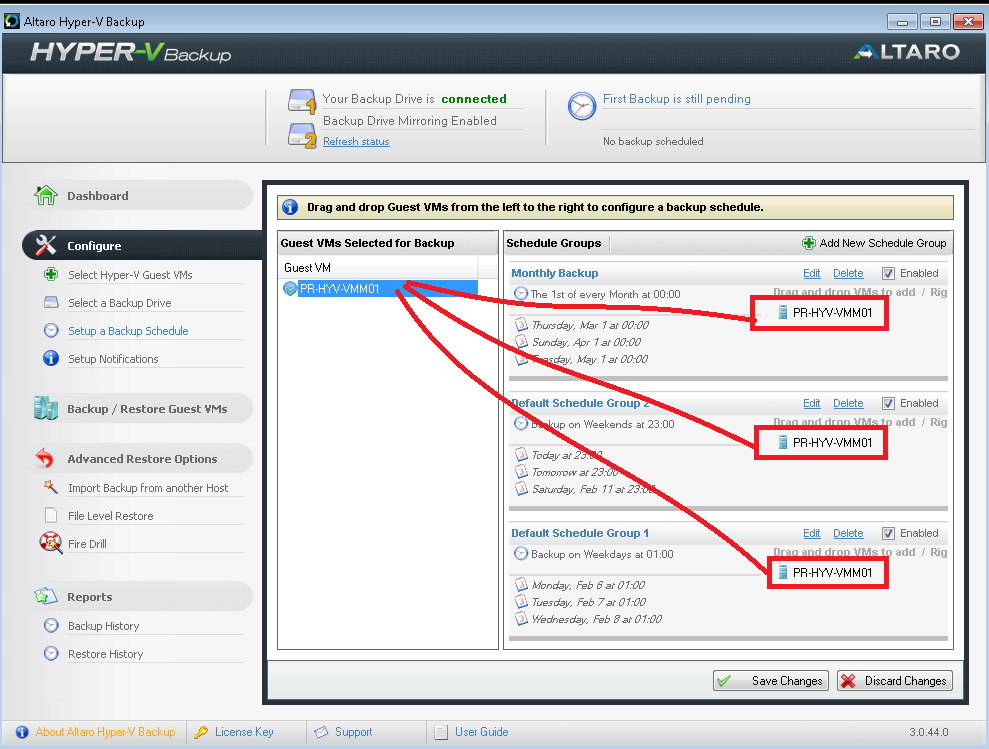Open the Support link
This screenshot has width=989, height=749.
click(x=353, y=732)
